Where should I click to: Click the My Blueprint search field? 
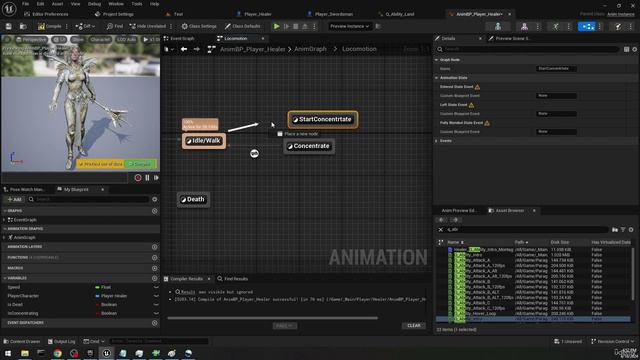click(x=88, y=199)
